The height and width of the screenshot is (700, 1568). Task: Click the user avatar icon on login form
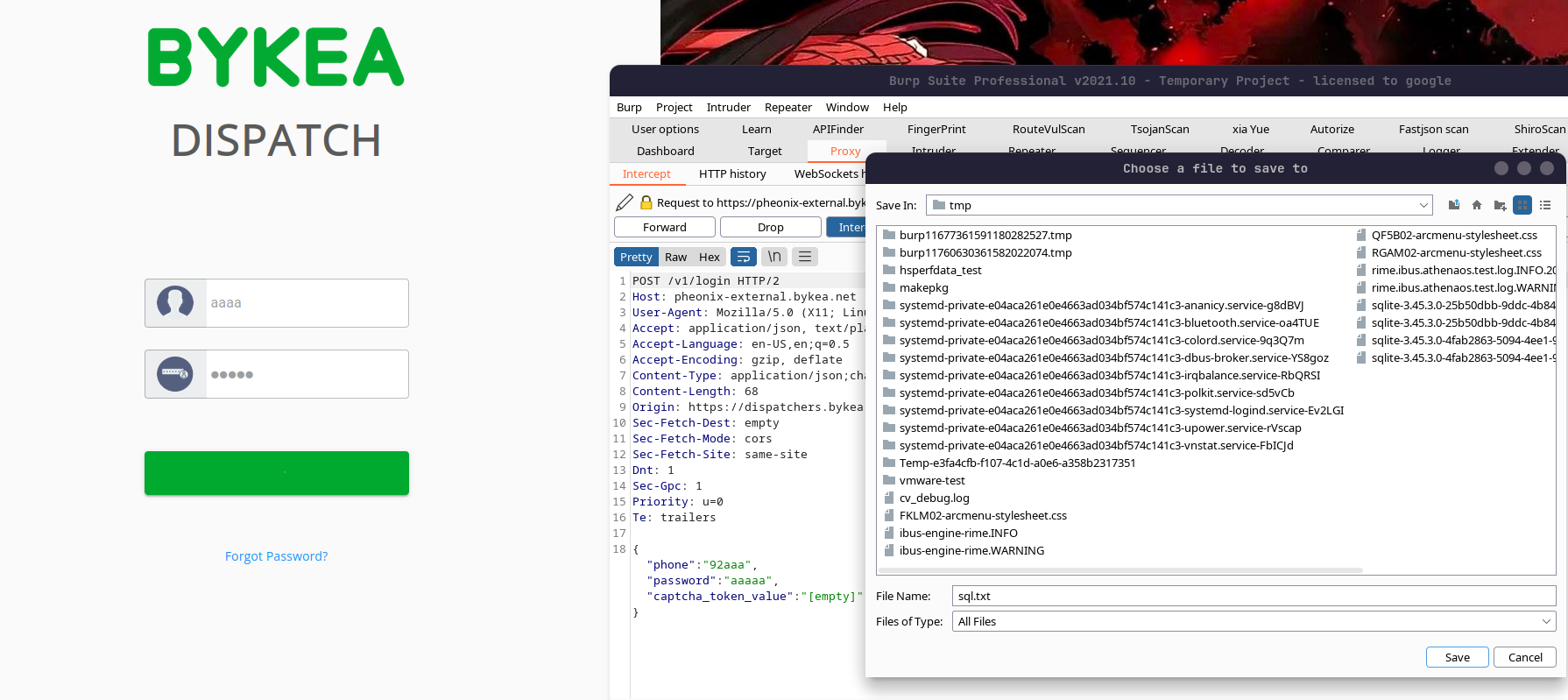click(x=175, y=303)
